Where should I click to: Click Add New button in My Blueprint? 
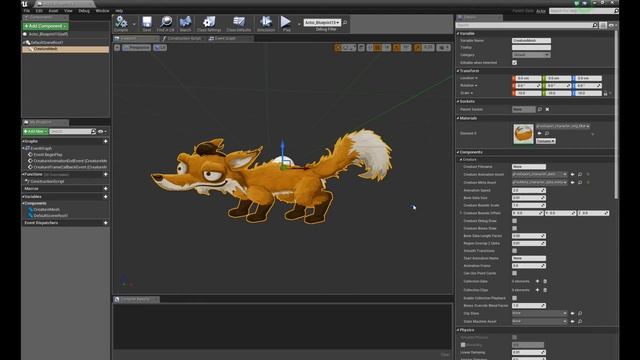[35, 131]
